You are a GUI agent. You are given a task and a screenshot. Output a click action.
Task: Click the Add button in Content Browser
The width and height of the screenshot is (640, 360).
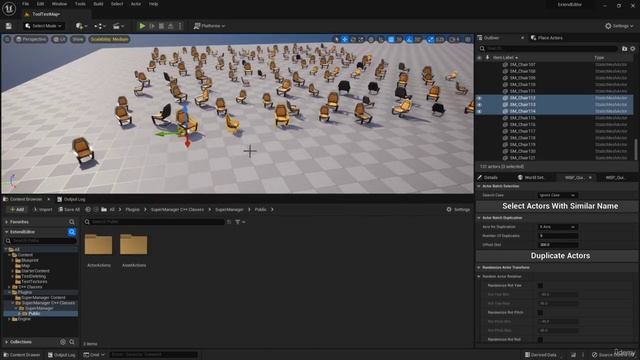click(17, 209)
